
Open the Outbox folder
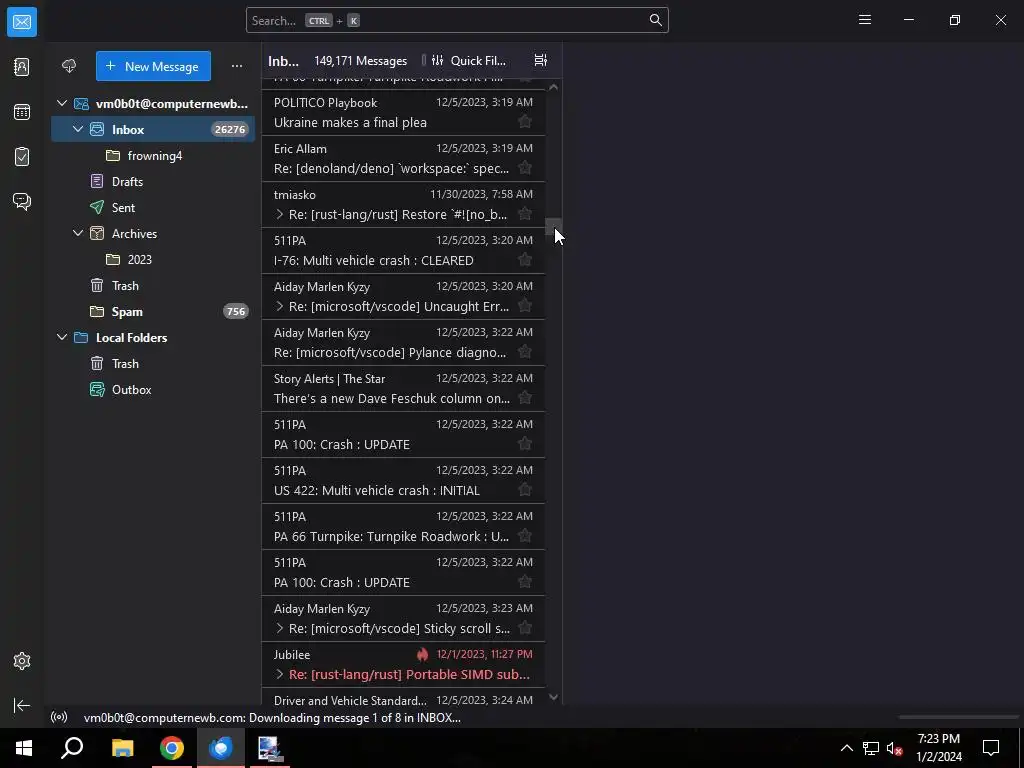click(x=153, y=389)
